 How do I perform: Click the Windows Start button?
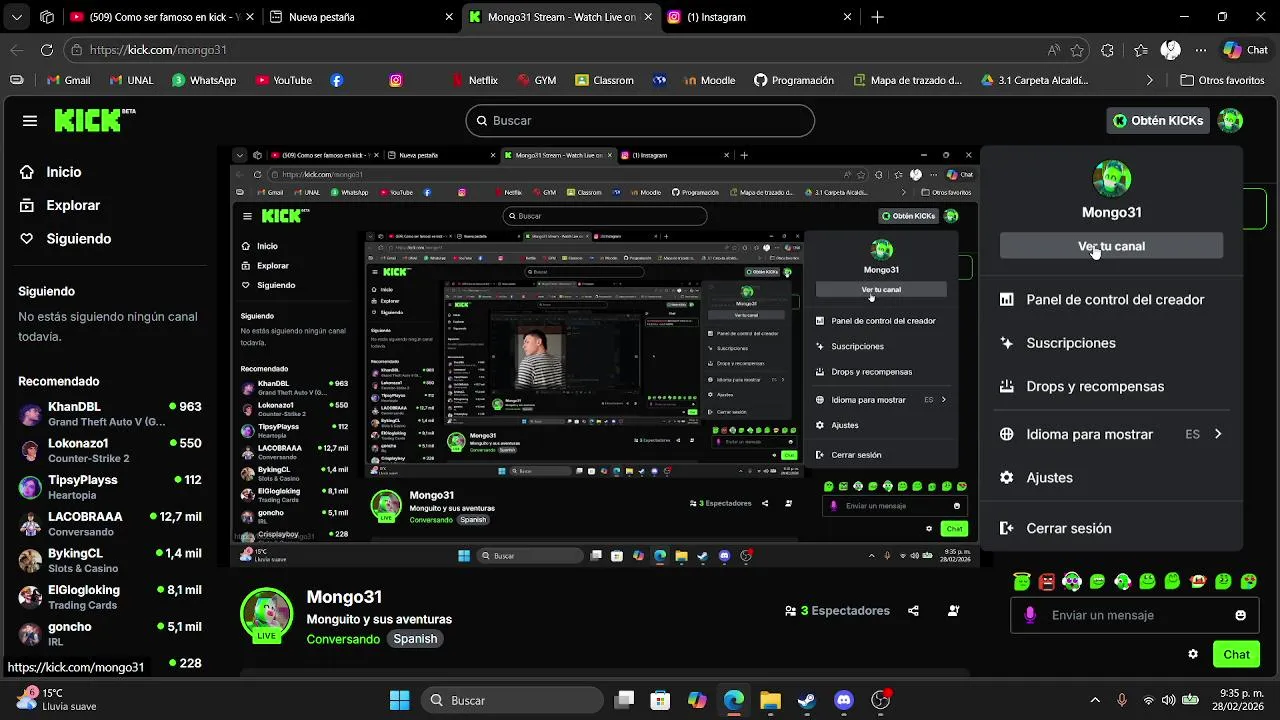click(399, 700)
